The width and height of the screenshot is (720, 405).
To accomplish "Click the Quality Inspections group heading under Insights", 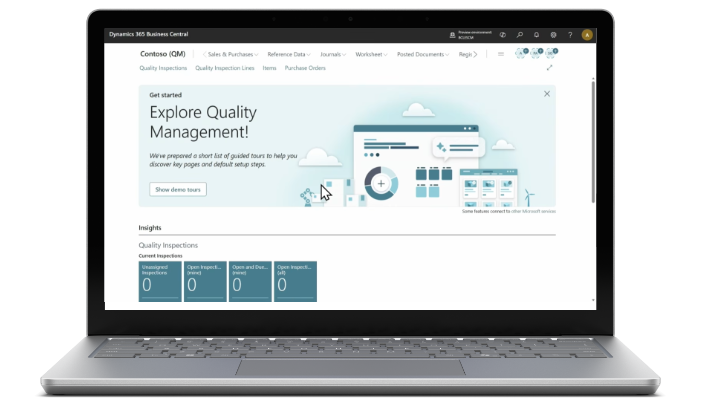I will pos(168,245).
